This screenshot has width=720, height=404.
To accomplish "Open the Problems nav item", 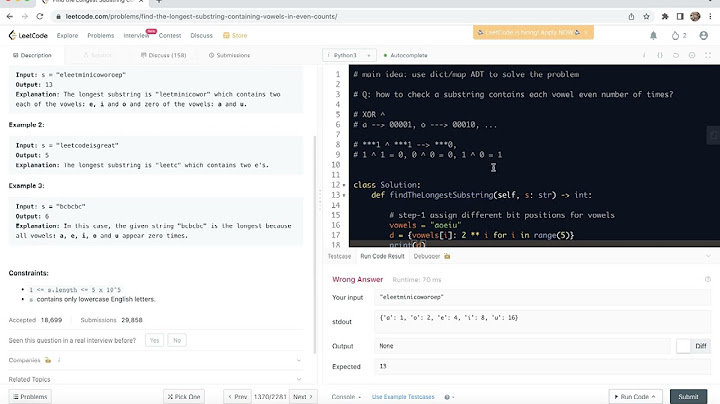I will [x=101, y=35].
